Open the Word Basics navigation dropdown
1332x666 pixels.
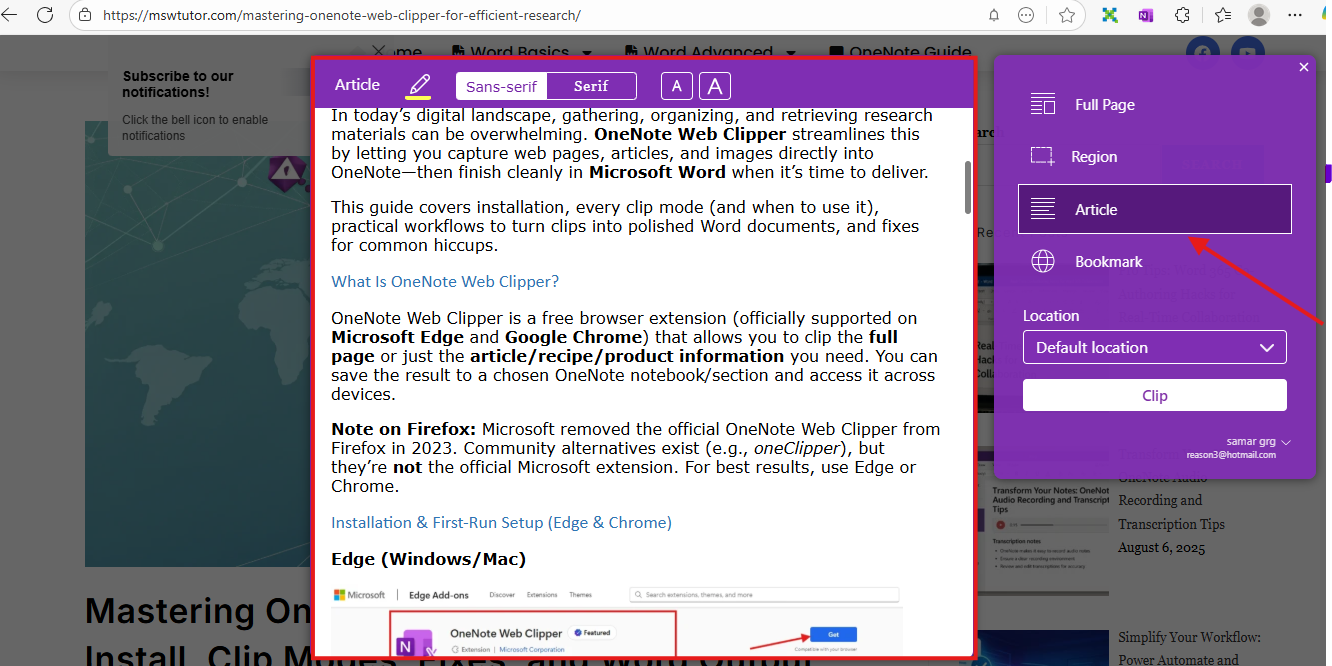[x=521, y=51]
